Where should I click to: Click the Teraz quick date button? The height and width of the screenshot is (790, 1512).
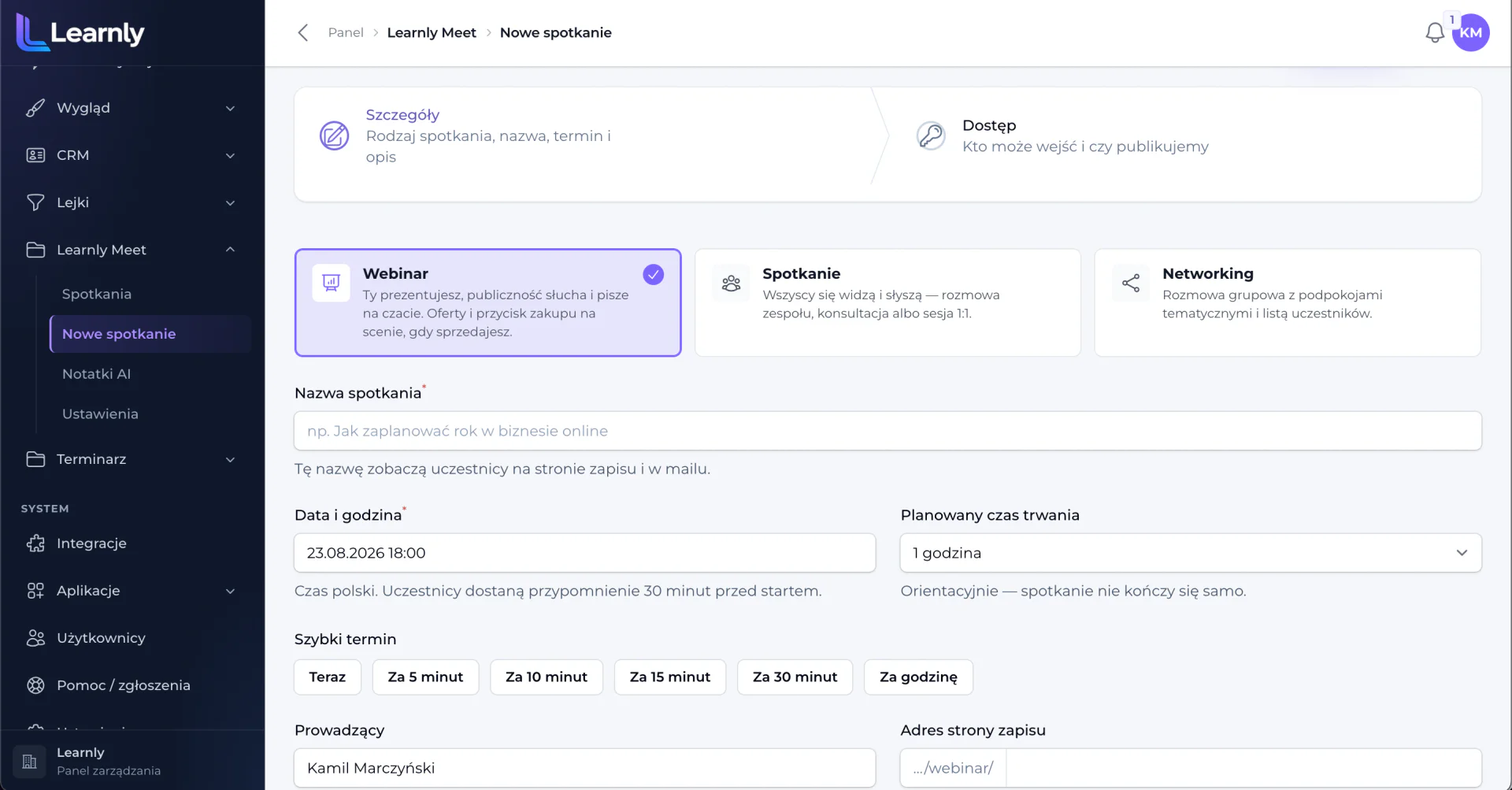point(328,677)
